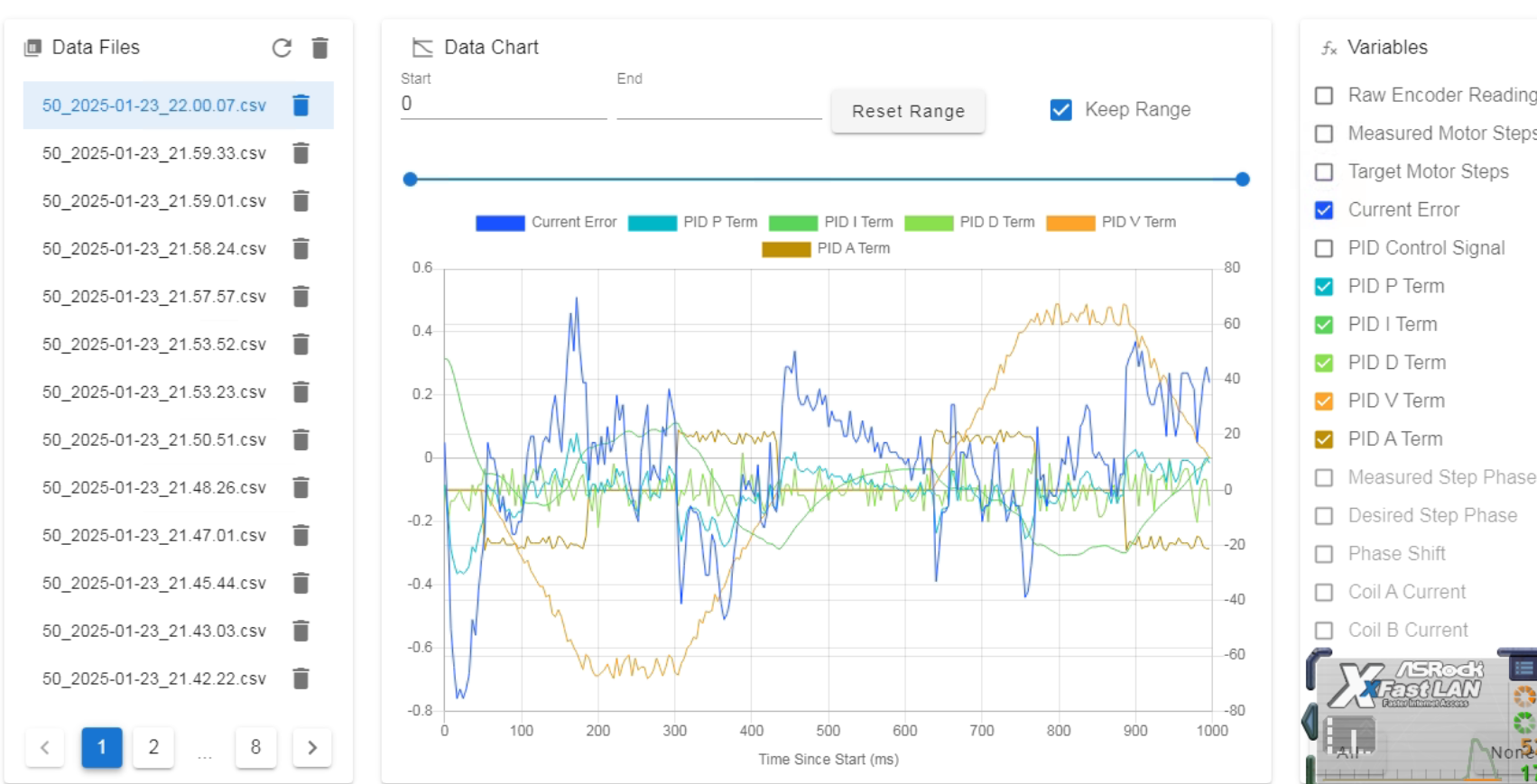Uncheck the PID A Term variable
Viewport: 1537px width, 784px height.
tap(1324, 439)
